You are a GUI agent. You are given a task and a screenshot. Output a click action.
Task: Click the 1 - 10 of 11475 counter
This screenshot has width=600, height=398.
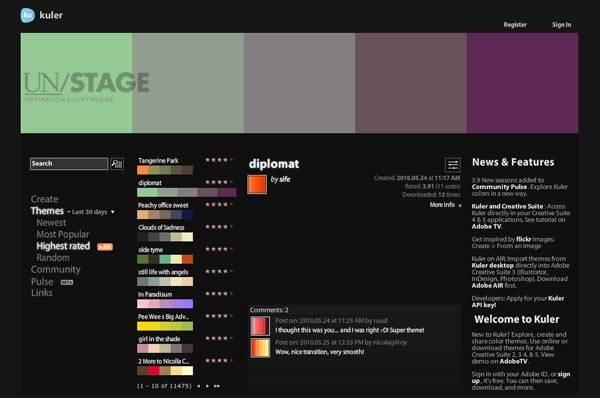point(164,386)
